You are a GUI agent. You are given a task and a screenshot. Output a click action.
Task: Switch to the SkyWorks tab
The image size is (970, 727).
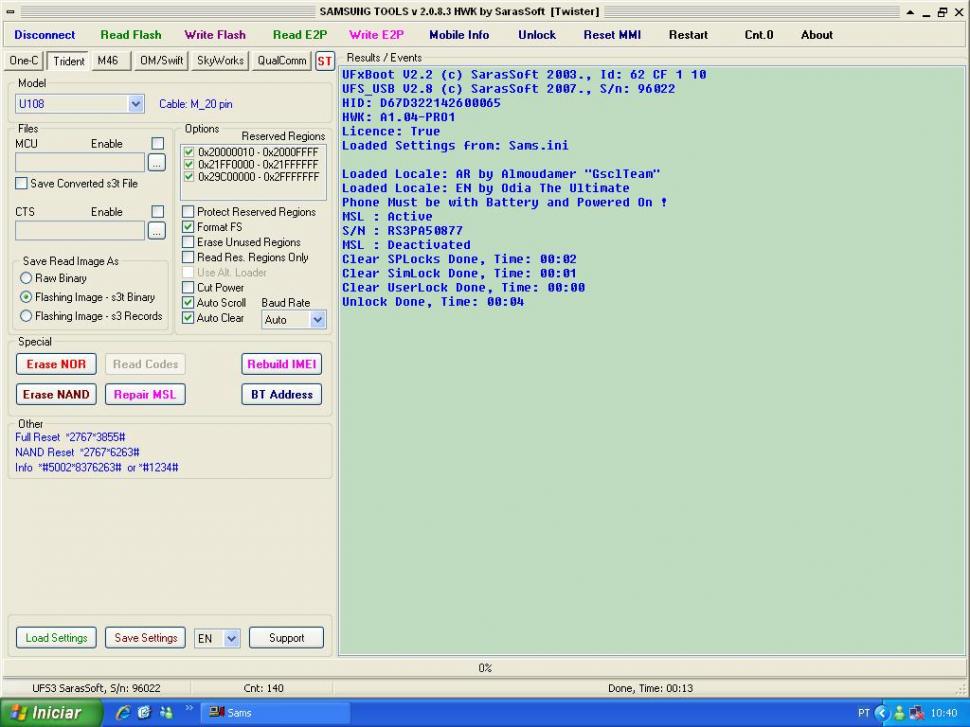click(x=220, y=61)
